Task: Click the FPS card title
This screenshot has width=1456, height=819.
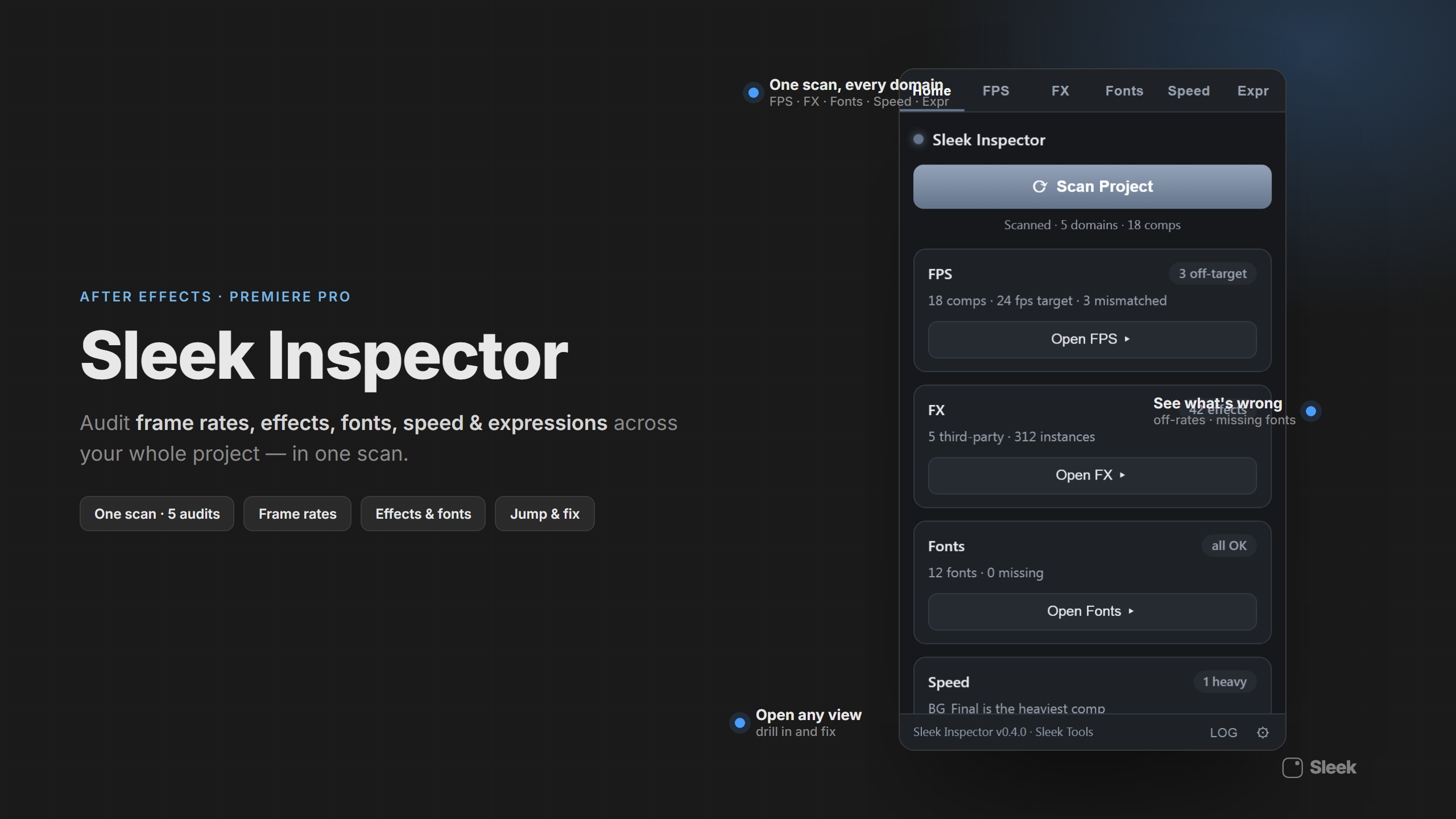Action: (940, 275)
